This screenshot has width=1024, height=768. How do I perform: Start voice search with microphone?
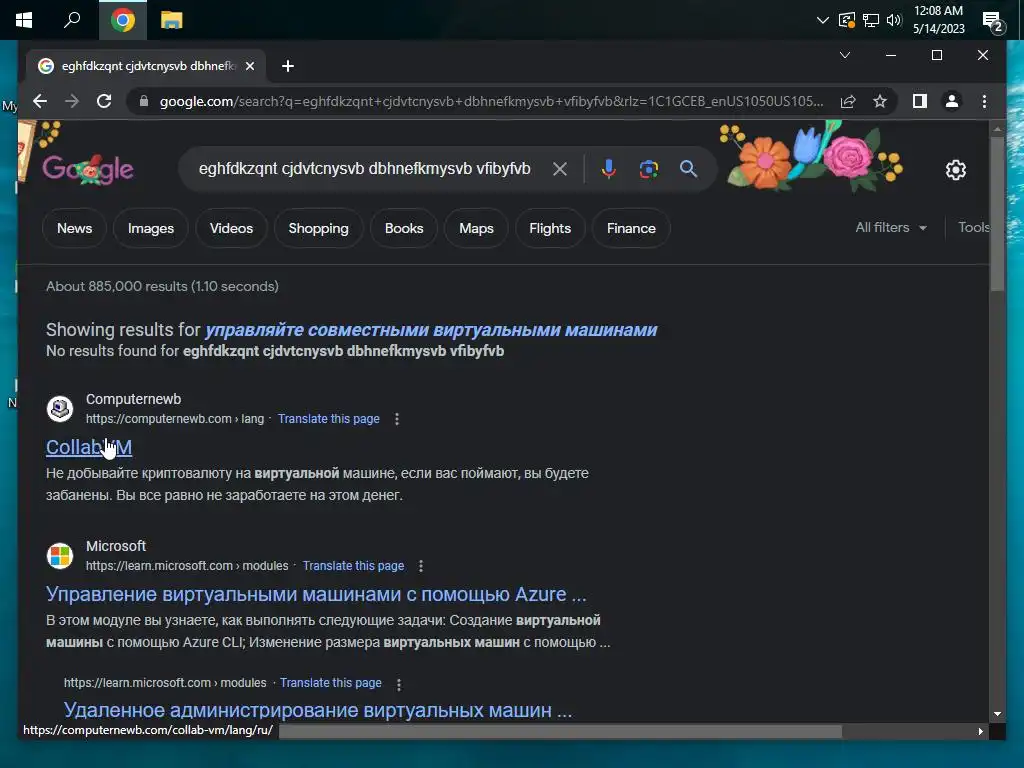coord(608,169)
